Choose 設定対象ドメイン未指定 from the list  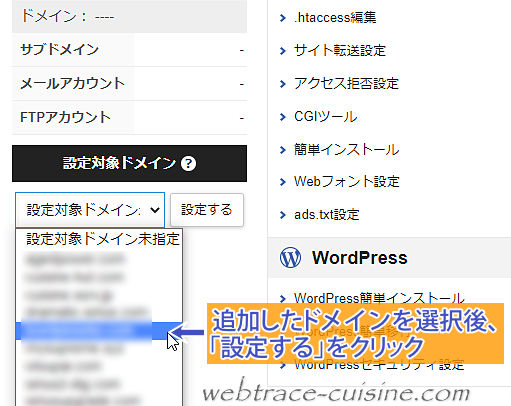tap(103, 239)
